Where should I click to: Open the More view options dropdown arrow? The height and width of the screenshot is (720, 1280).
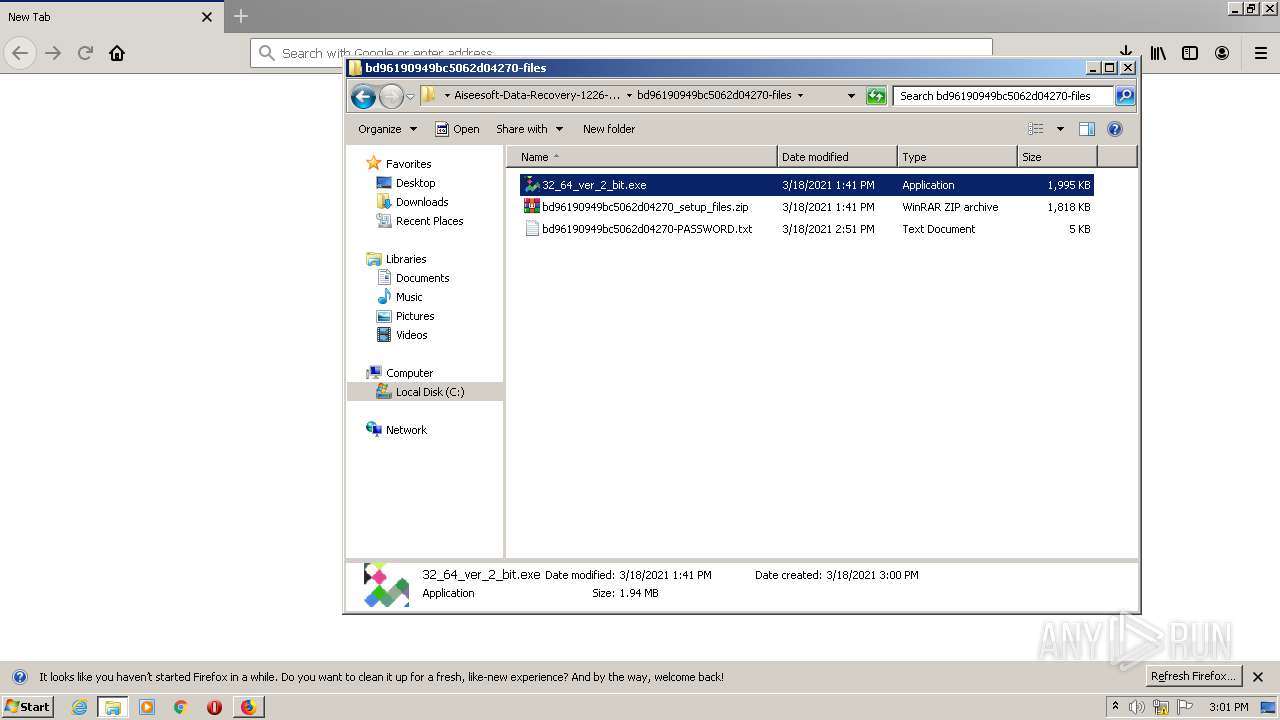coord(1060,129)
